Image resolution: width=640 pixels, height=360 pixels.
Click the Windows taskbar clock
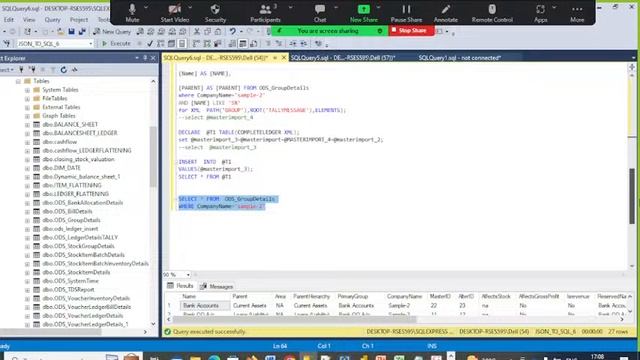pyautogui.click(x=597, y=357)
